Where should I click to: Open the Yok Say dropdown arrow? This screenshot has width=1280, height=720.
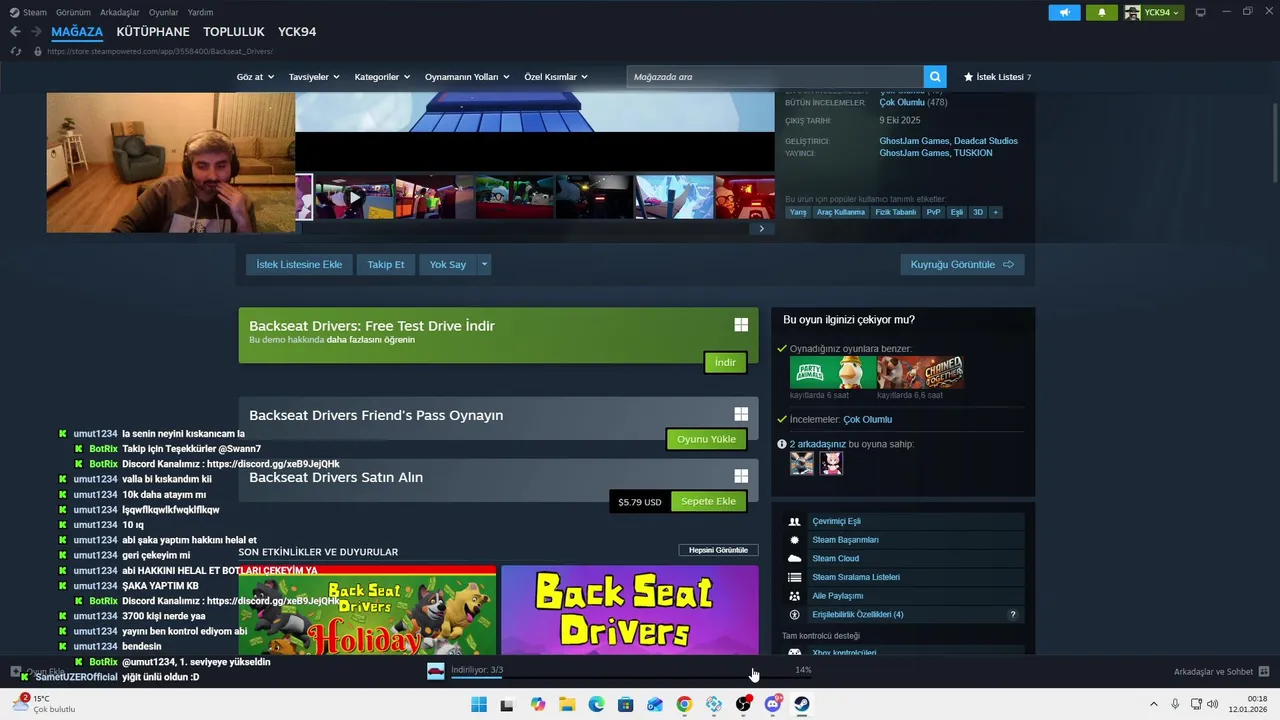(484, 265)
